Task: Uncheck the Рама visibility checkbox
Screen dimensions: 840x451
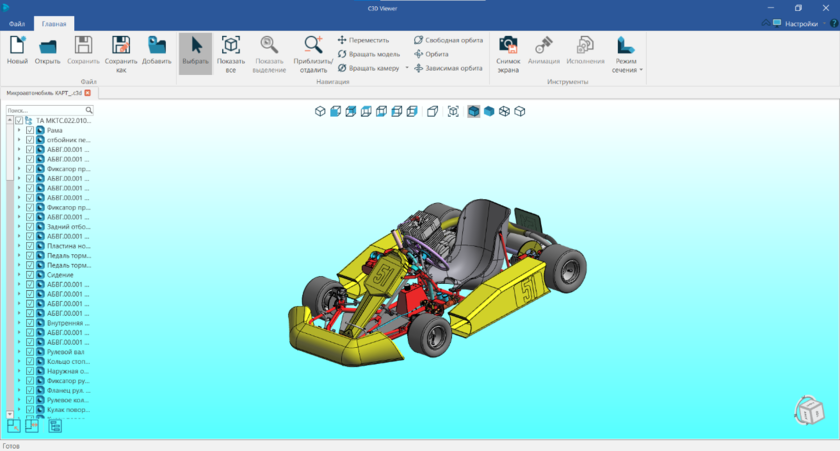Action: [30, 130]
